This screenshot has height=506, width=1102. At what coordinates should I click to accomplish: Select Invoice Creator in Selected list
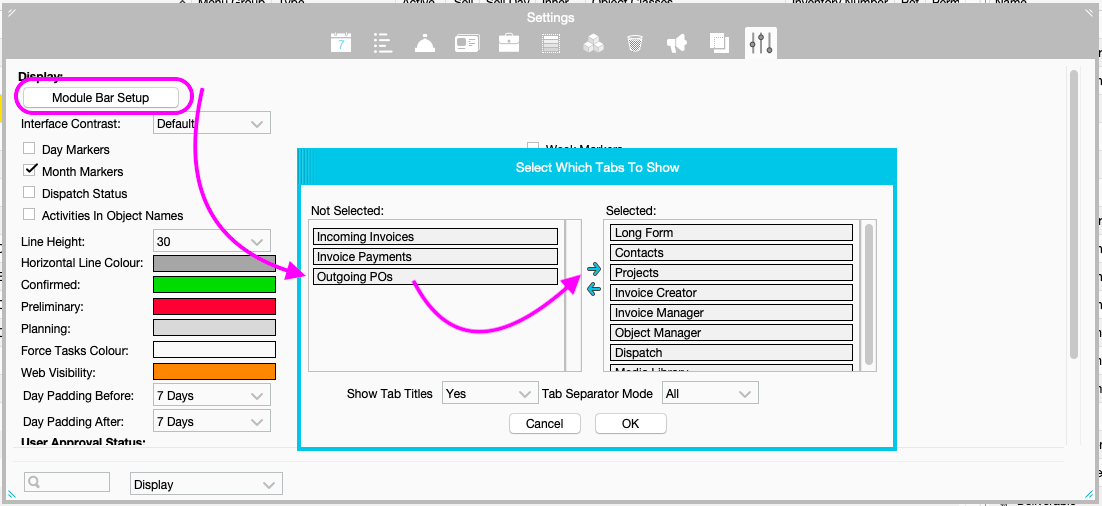click(x=732, y=292)
